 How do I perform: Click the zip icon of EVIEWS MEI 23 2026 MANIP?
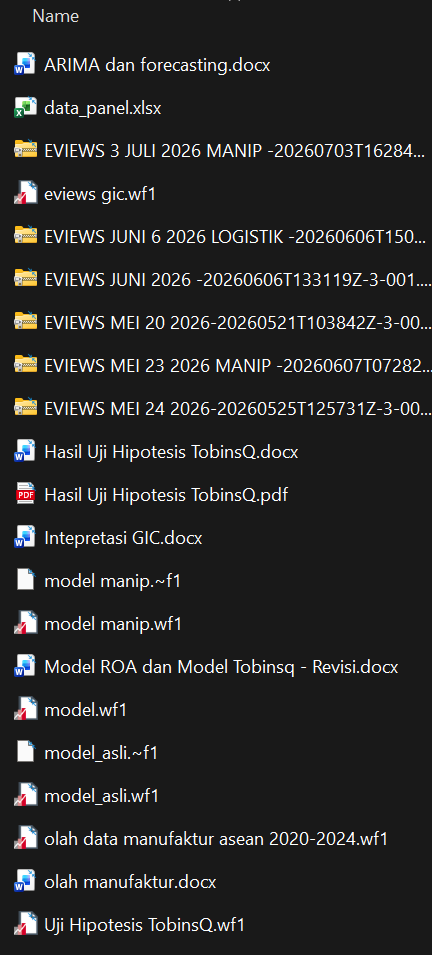click(25, 365)
